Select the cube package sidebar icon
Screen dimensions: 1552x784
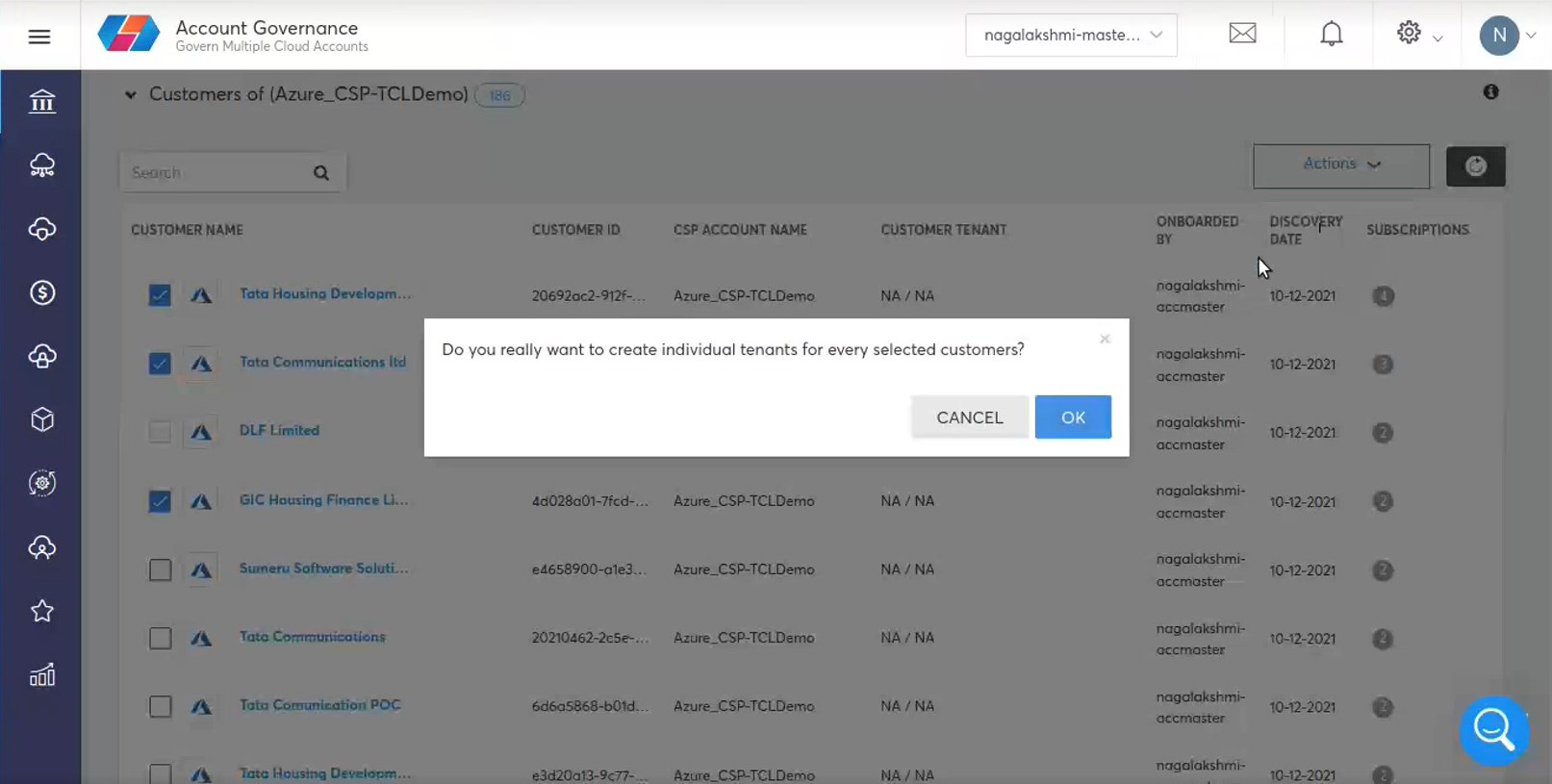point(41,419)
